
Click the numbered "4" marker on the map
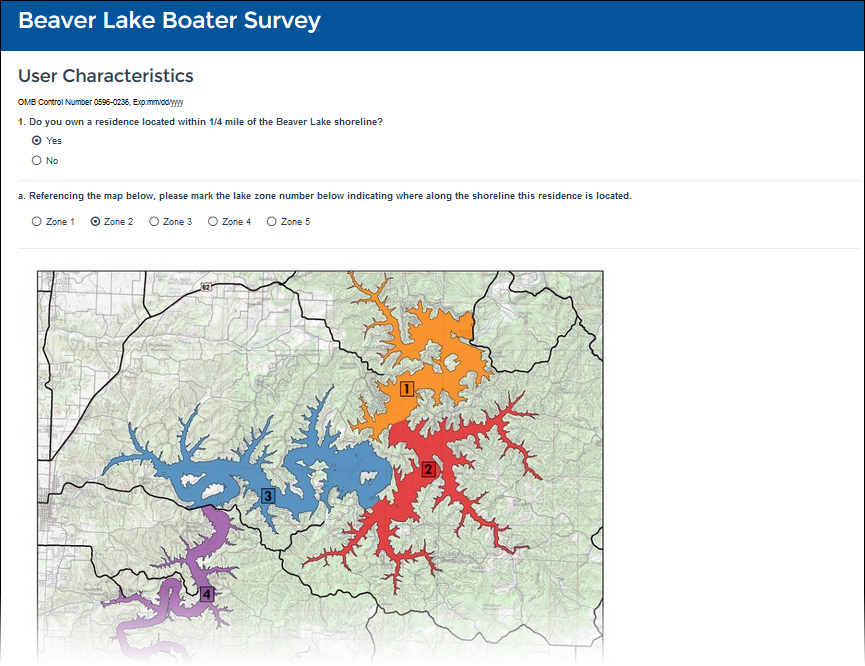click(x=207, y=594)
